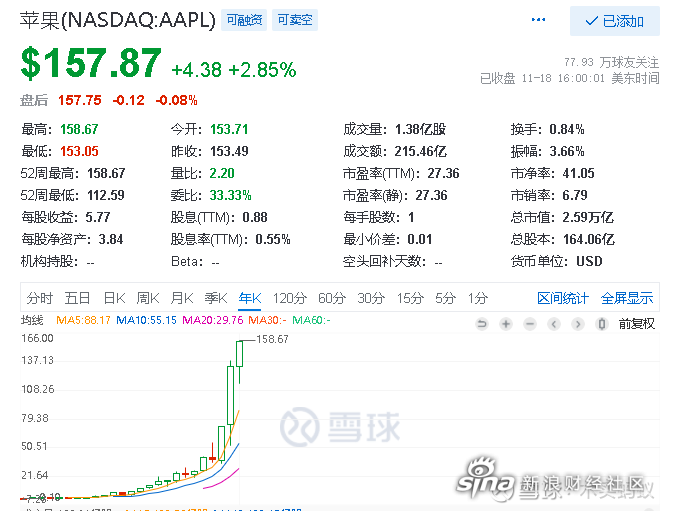
Task: Switch to the 月K chart tab
Action: [182, 298]
